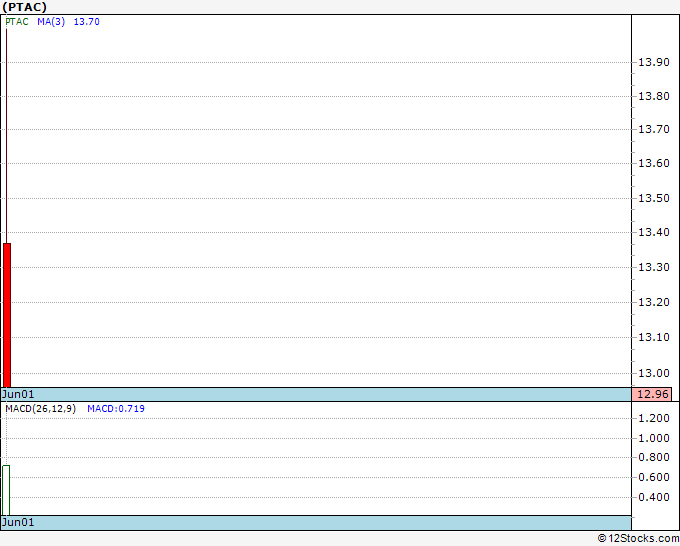Image resolution: width=680 pixels, height=546 pixels.
Task: Select the 12.96 current price tag
Action: click(652, 394)
